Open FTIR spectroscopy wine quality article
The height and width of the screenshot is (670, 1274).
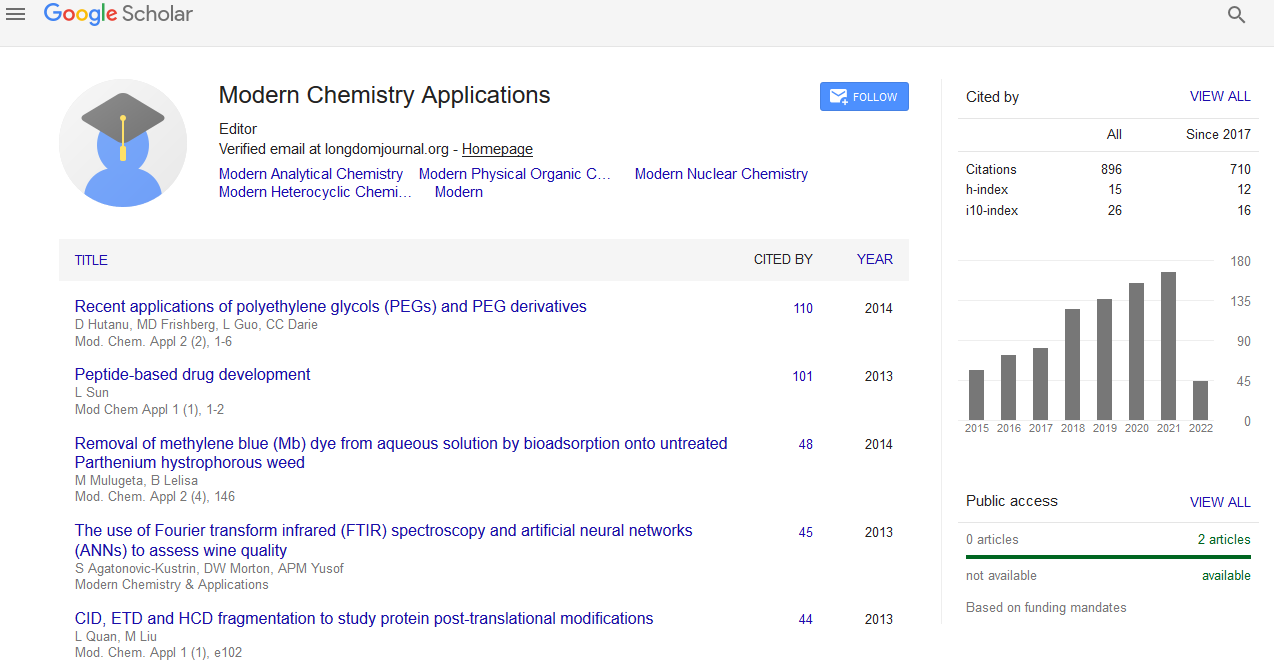(x=384, y=541)
